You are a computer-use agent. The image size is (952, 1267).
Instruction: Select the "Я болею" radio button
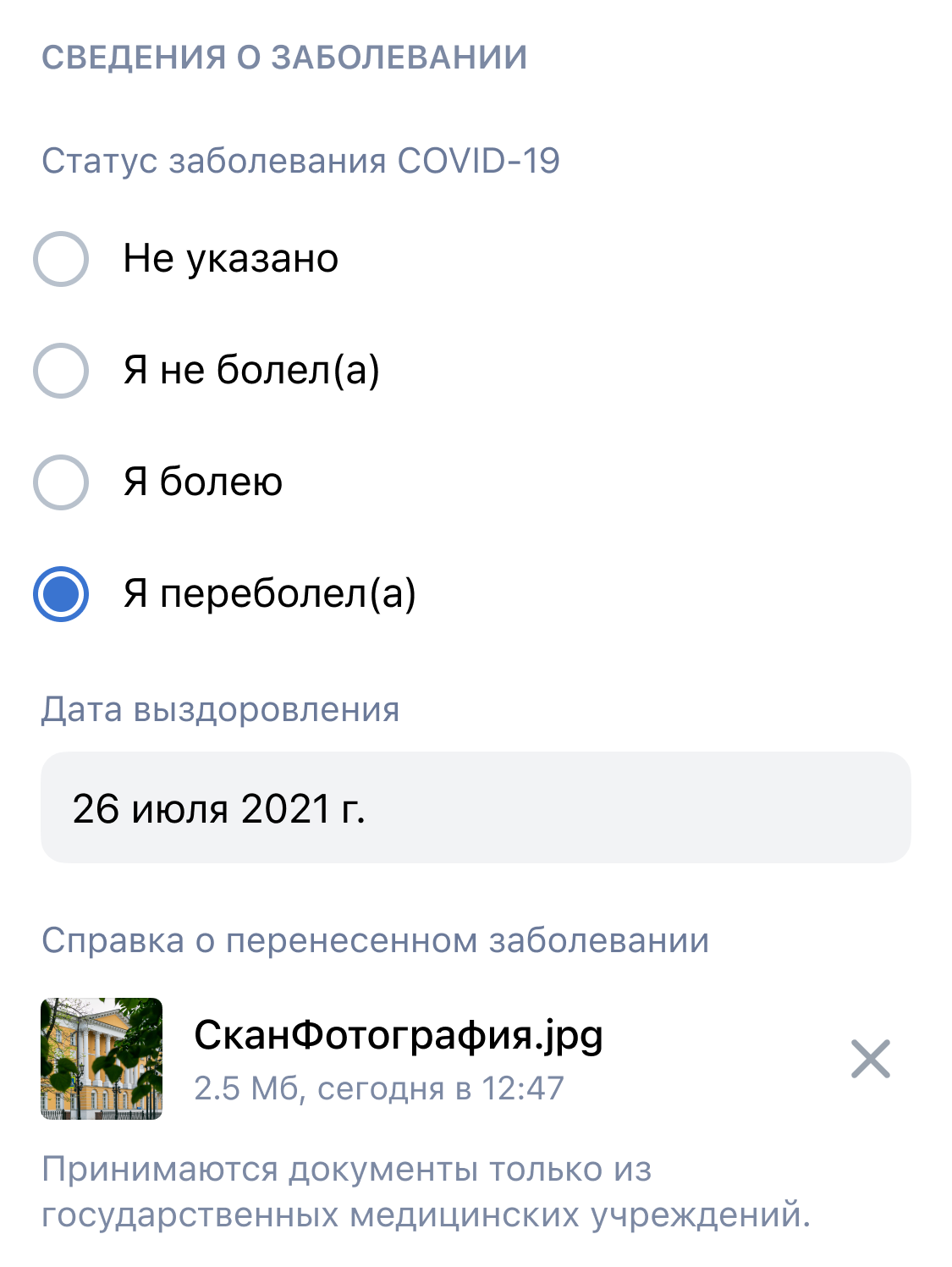61,482
